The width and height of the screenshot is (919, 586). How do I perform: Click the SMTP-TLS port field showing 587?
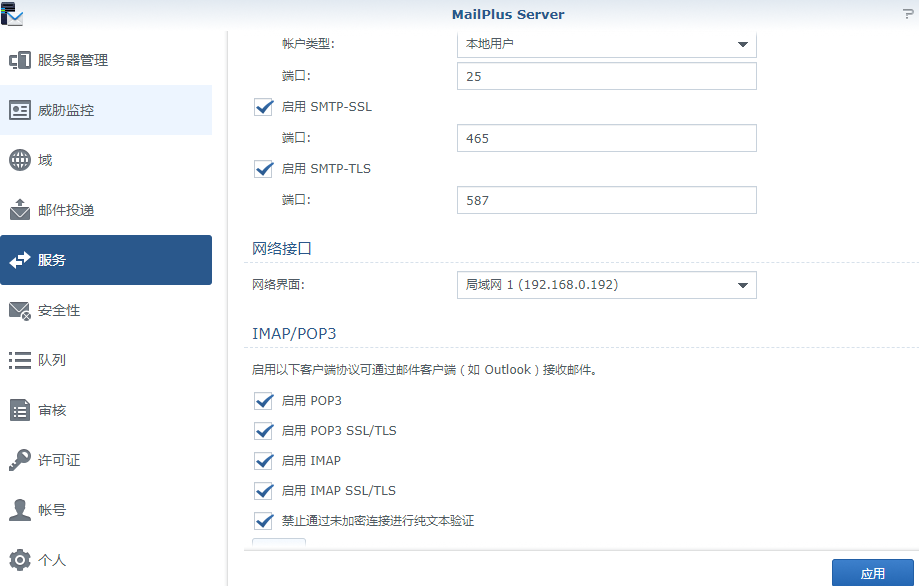point(606,200)
